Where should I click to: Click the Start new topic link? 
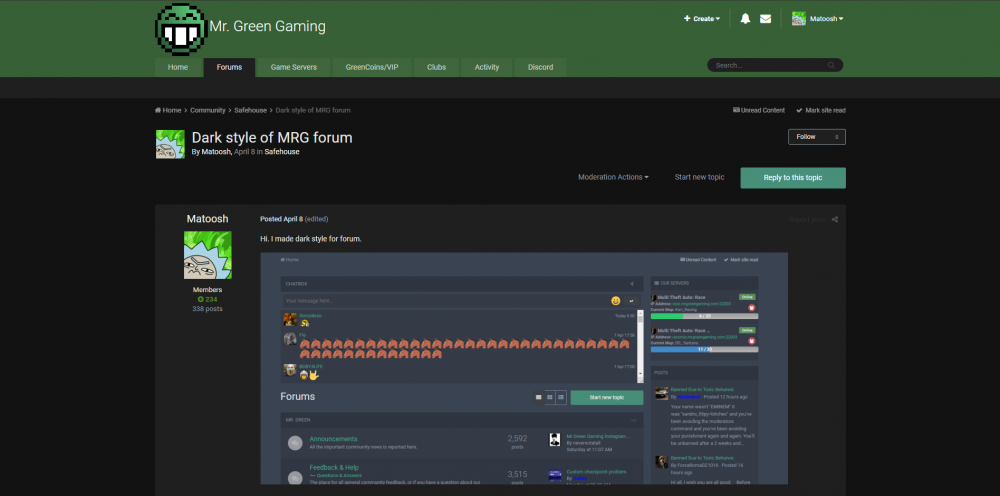pyautogui.click(x=699, y=177)
